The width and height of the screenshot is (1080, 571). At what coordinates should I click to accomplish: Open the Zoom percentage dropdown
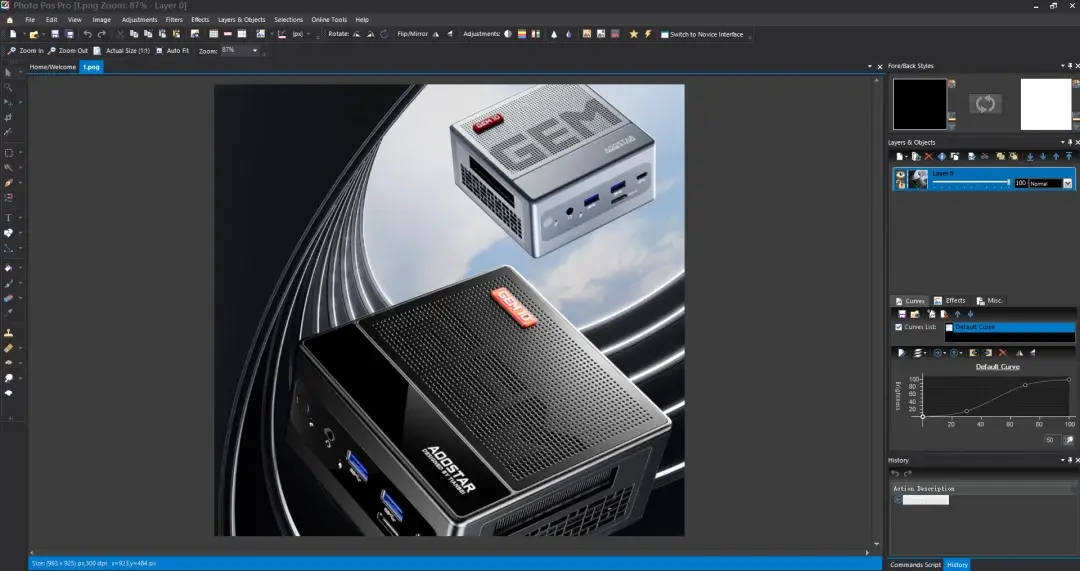click(255, 50)
